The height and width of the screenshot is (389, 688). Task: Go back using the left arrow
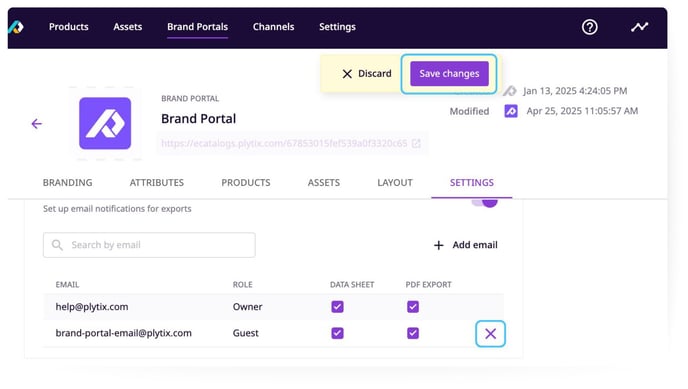[x=37, y=124]
